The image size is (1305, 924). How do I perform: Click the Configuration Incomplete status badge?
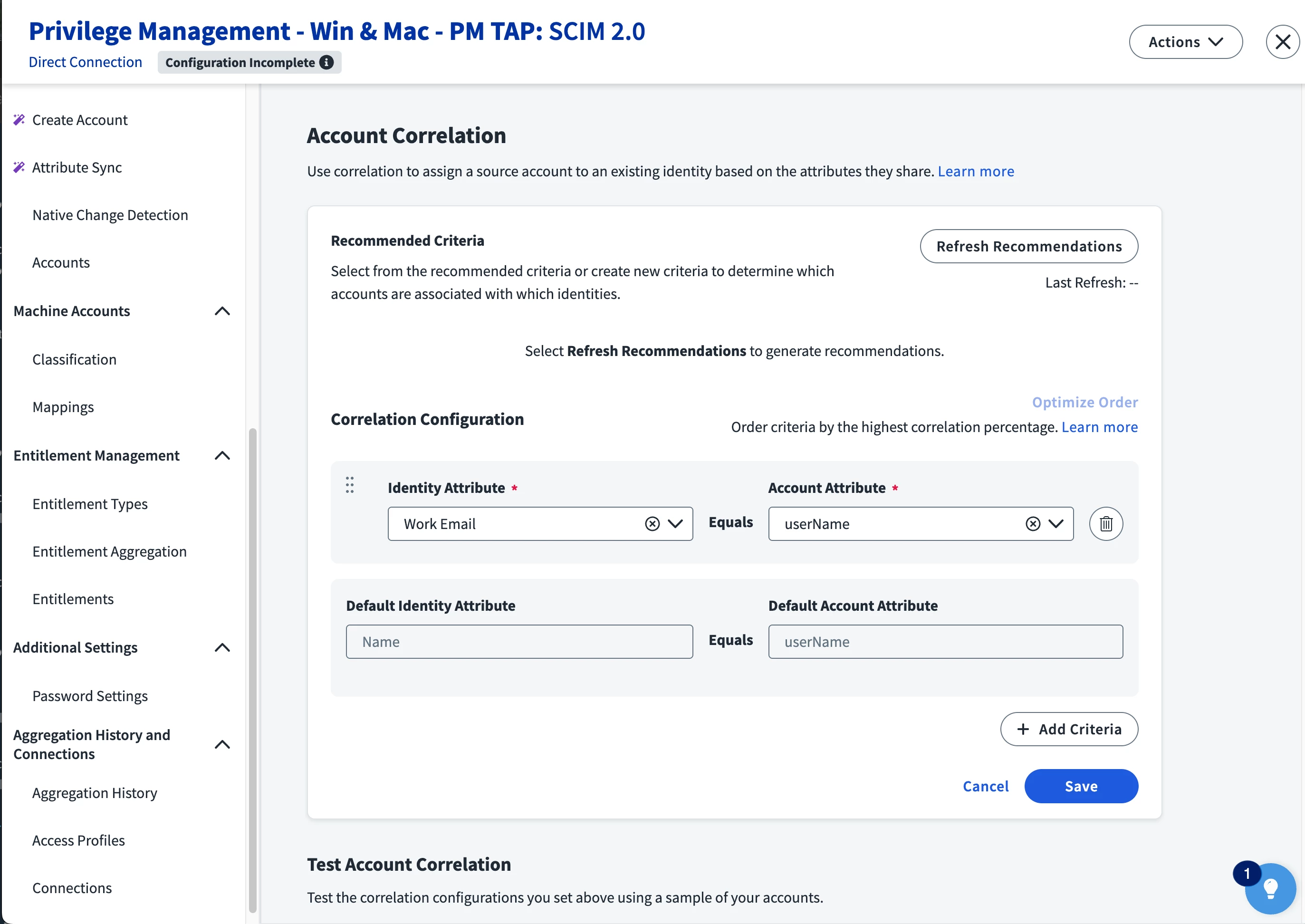249,62
